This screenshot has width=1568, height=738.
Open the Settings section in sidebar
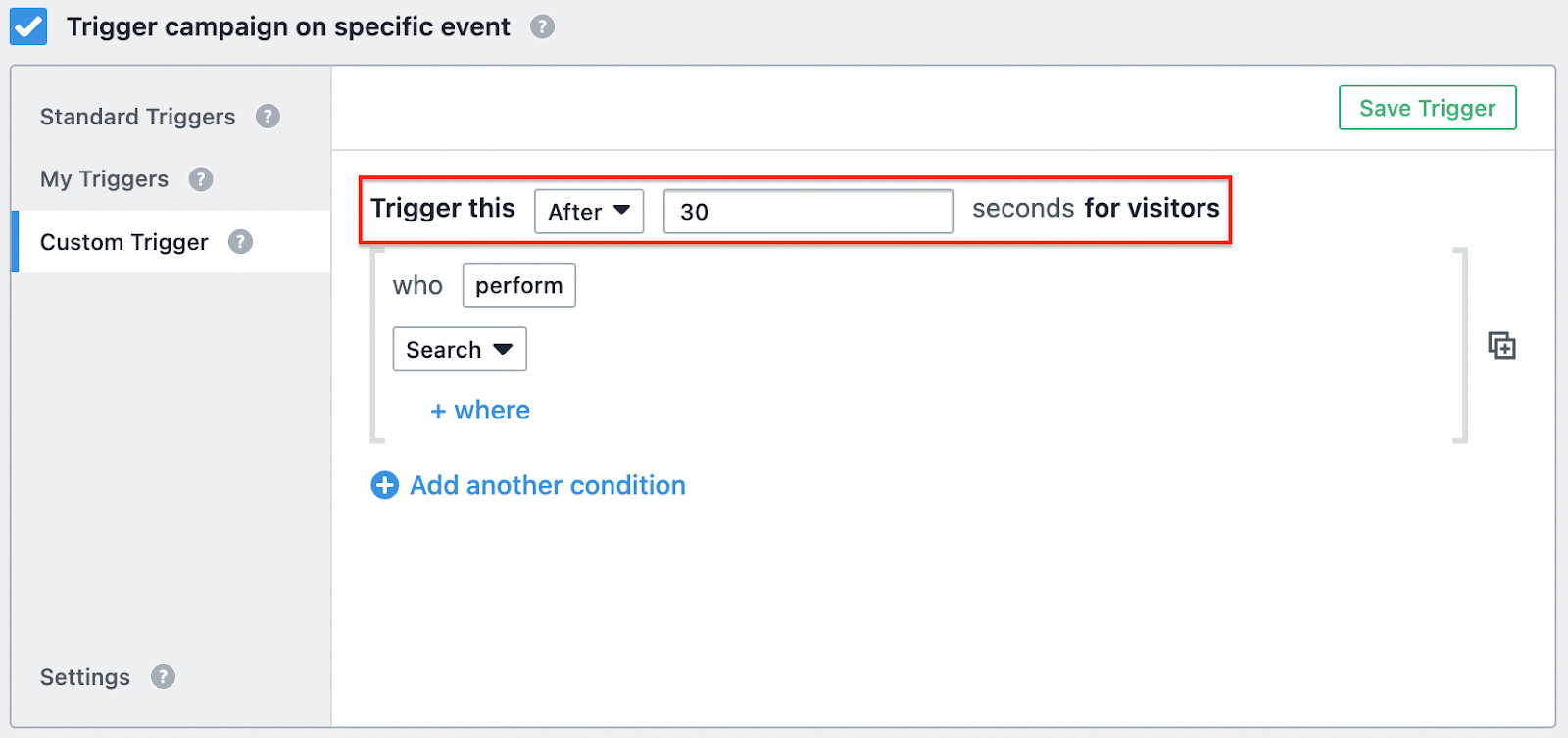(x=85, y=677)
